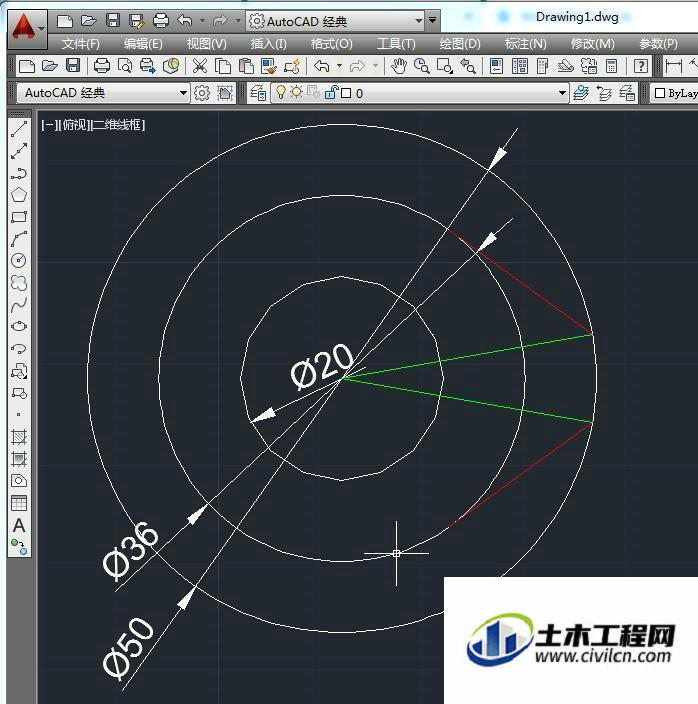The height and width of the screenshot is (704, 698).
Task: Select the Region tool
Action: tap(19, 481)
